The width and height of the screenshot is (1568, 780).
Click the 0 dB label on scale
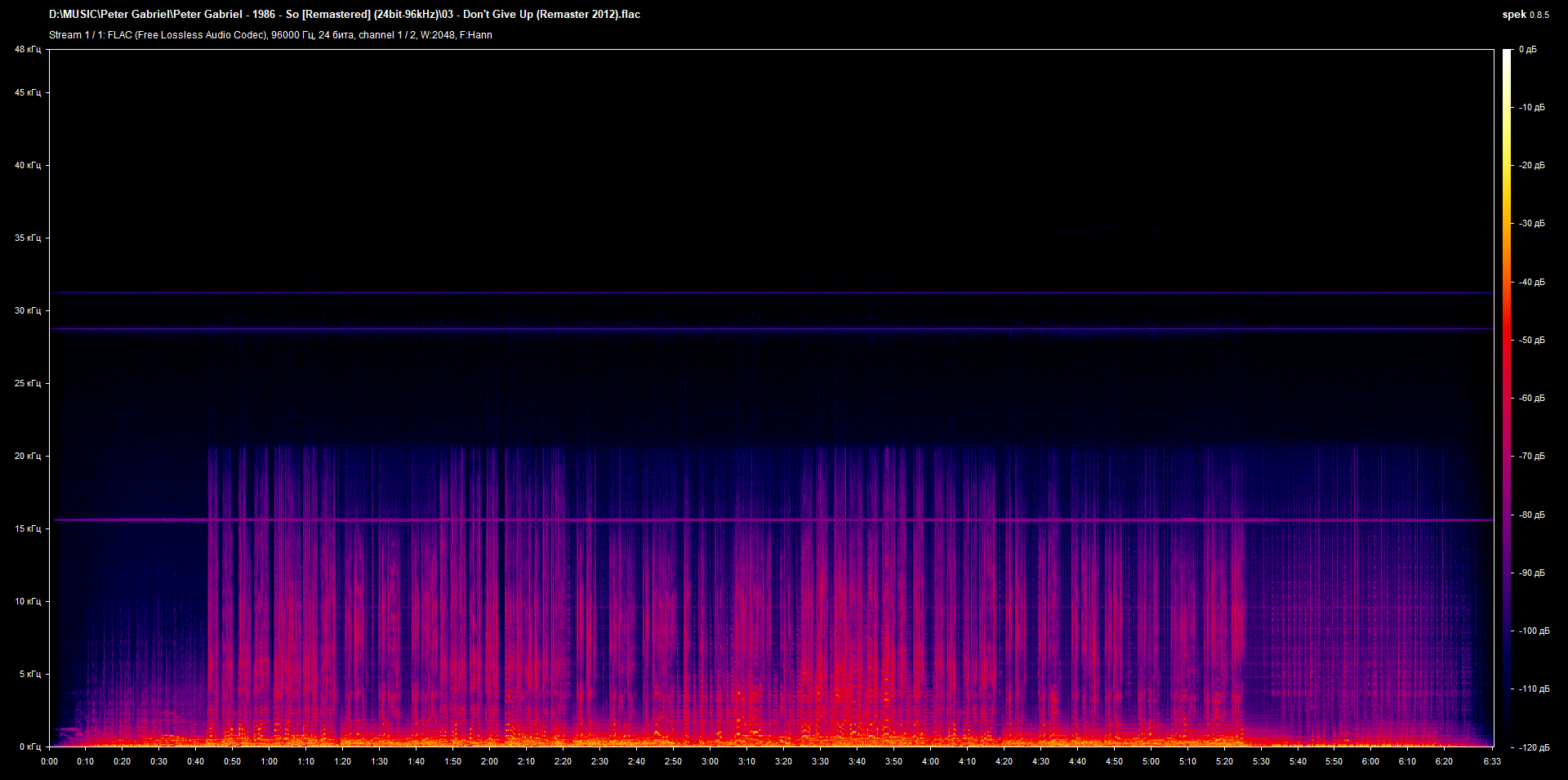tap(1527, 50)
